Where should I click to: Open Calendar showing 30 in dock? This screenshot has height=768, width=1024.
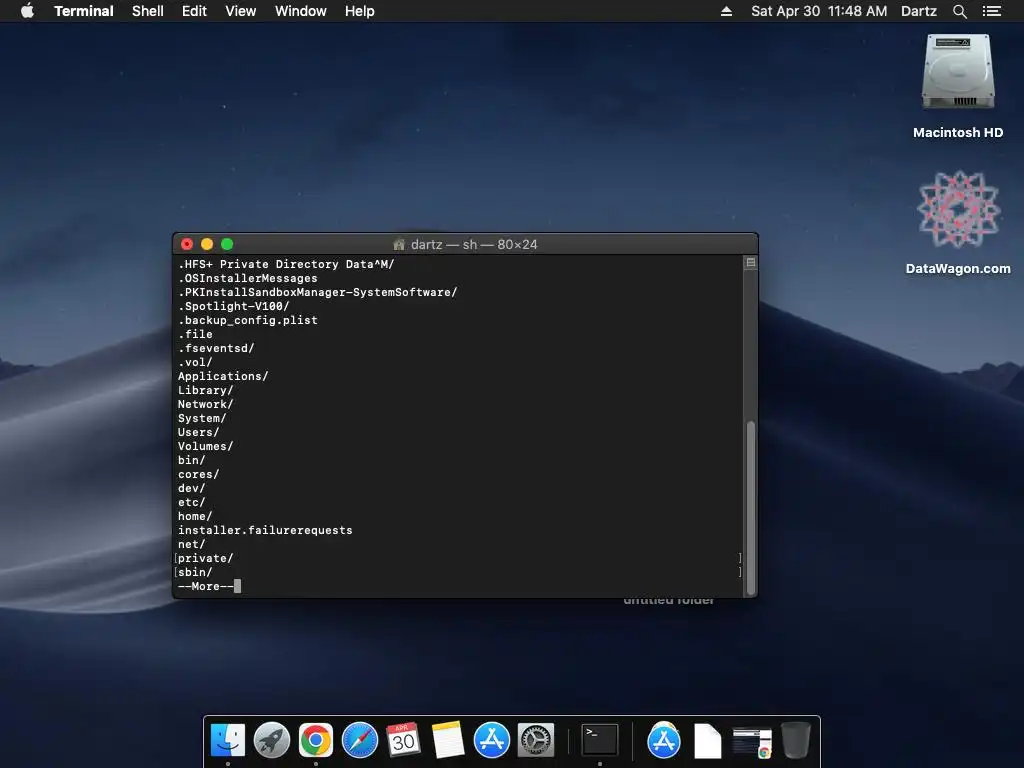[403, 741]
